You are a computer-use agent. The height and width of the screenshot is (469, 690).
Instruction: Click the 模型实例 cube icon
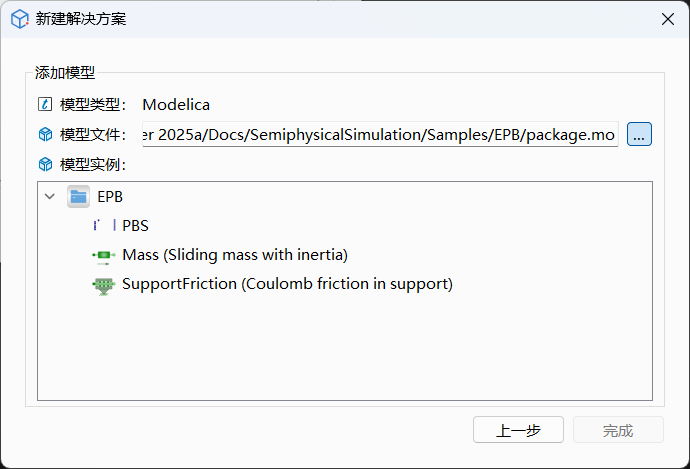(x=44, y=165)
